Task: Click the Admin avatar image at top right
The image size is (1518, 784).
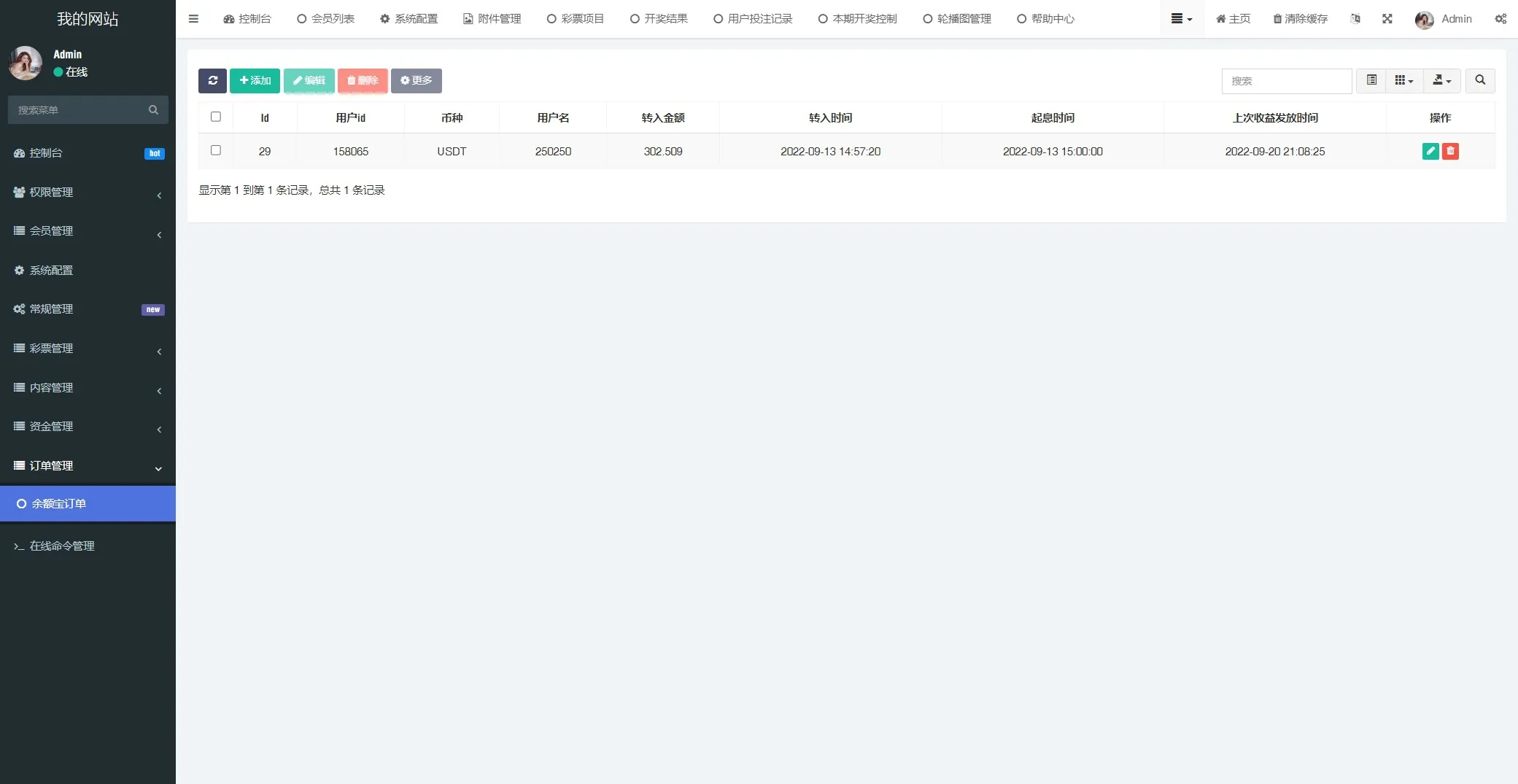Action: coord(1423,19)
